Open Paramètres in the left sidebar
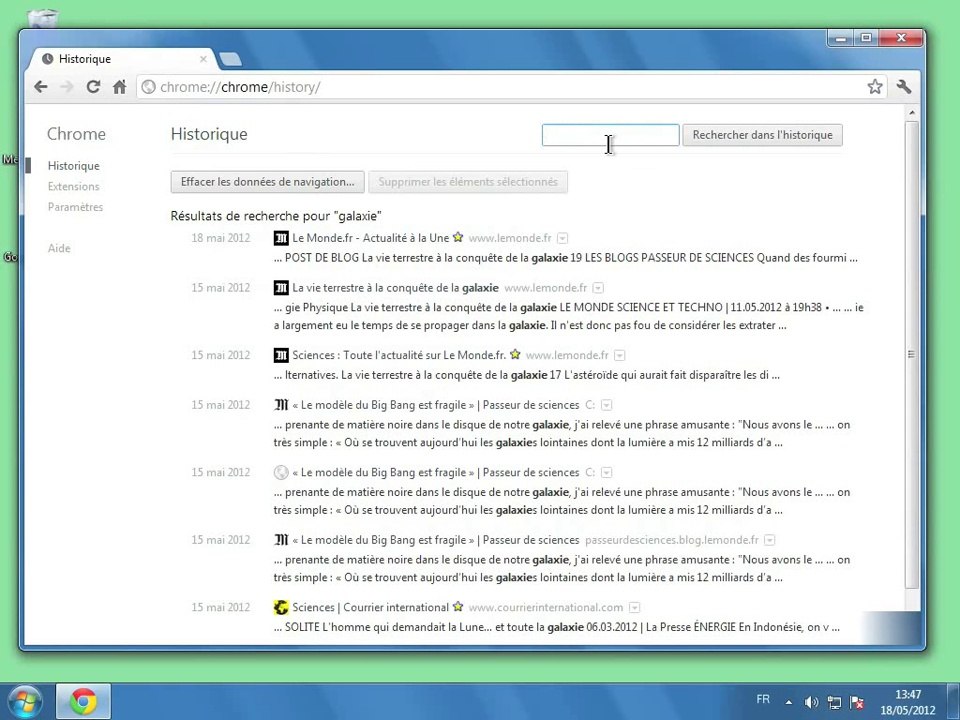Screen dimensions: 960x720 [x=75, y=207]
